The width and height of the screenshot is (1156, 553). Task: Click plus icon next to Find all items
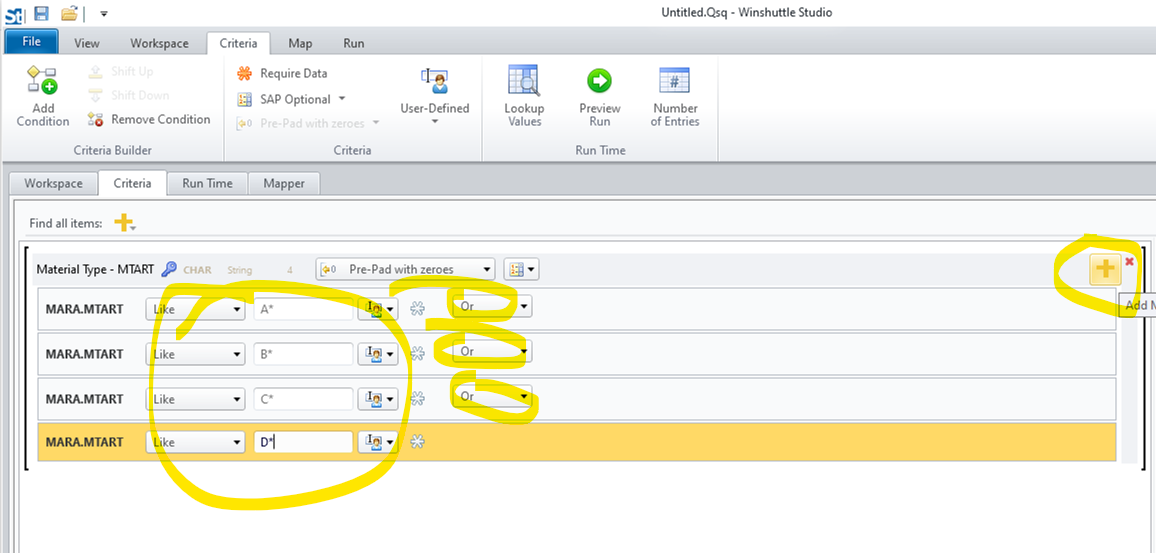coord(125,223)
